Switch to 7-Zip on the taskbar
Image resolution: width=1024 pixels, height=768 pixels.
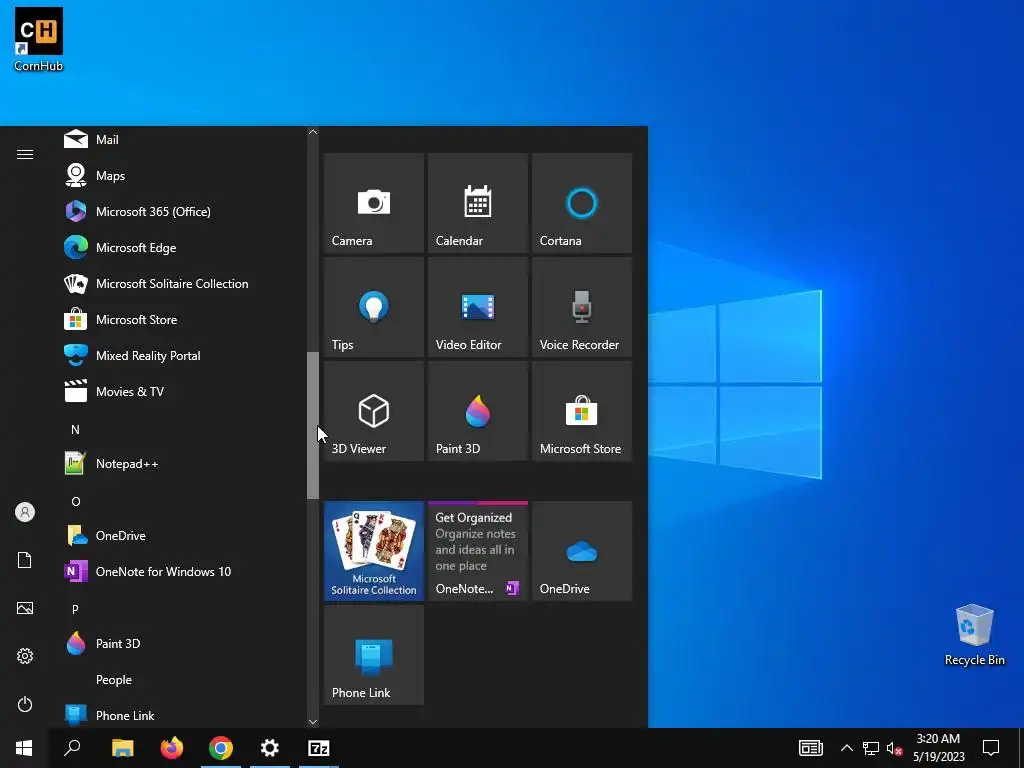tap(319, 748)
